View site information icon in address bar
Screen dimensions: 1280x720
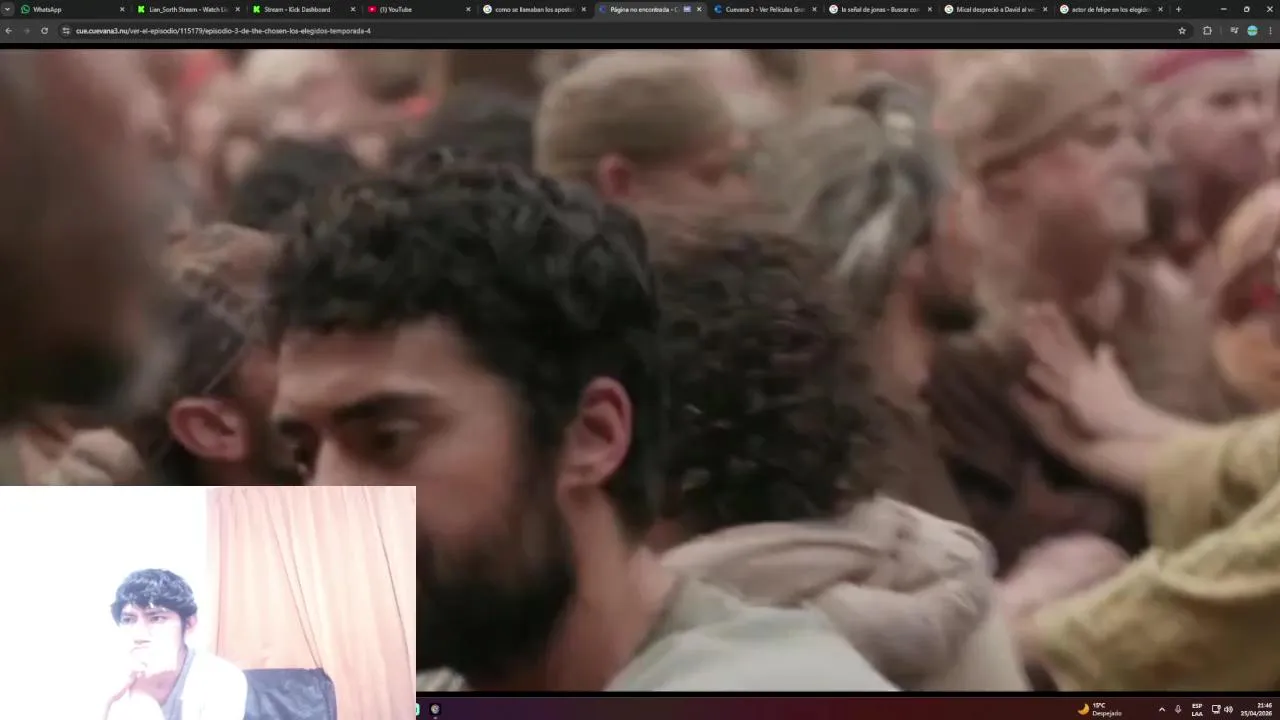coord(66,31)
